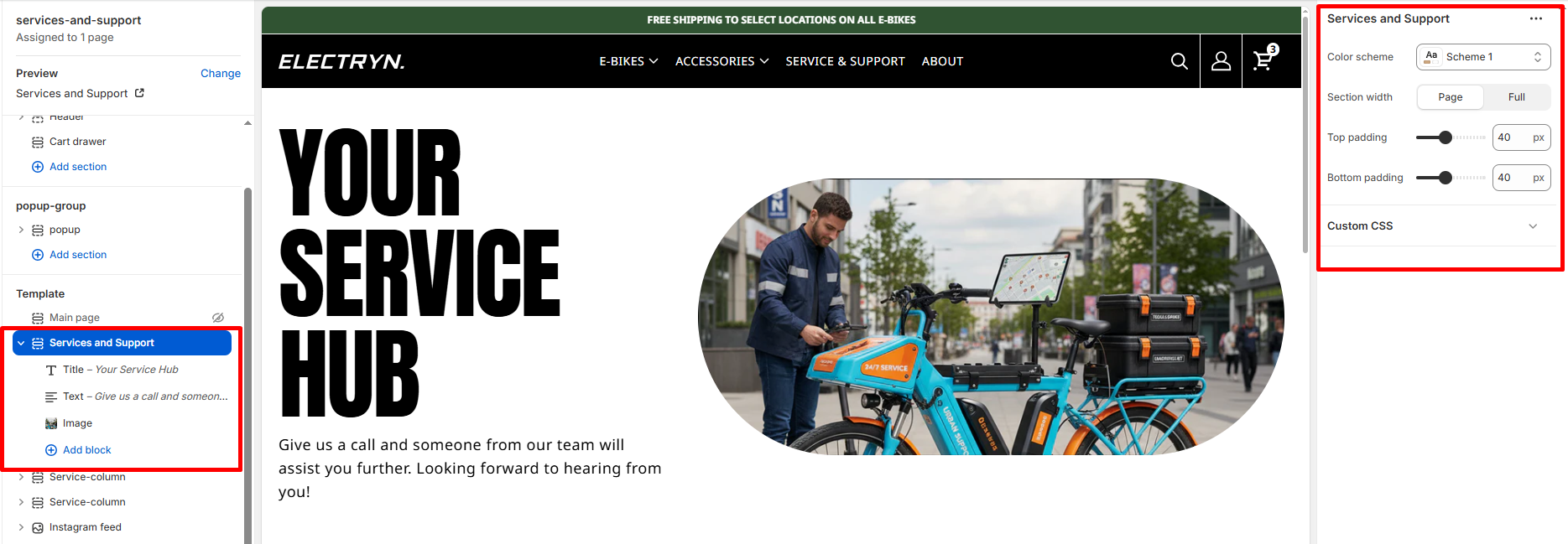
Task: Click the Instagram feed section icon
Action: pos(38,527)
